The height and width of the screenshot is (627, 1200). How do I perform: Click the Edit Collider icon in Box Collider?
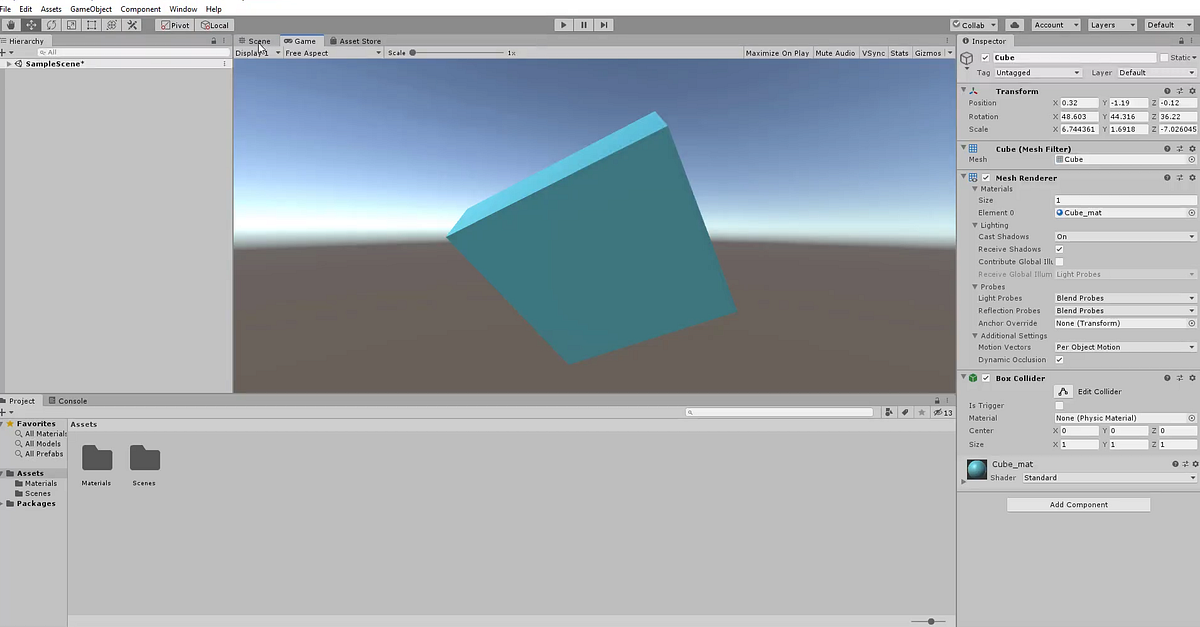(1063, 391)
